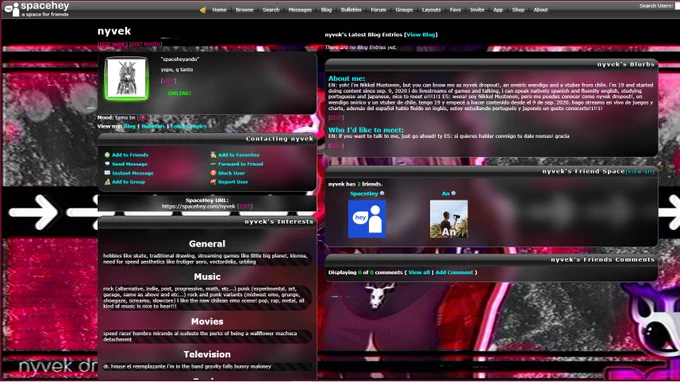Click the Add to Friends link
Image resolution: width=680 pixels, height=382 pixels.
pos(130,155)
